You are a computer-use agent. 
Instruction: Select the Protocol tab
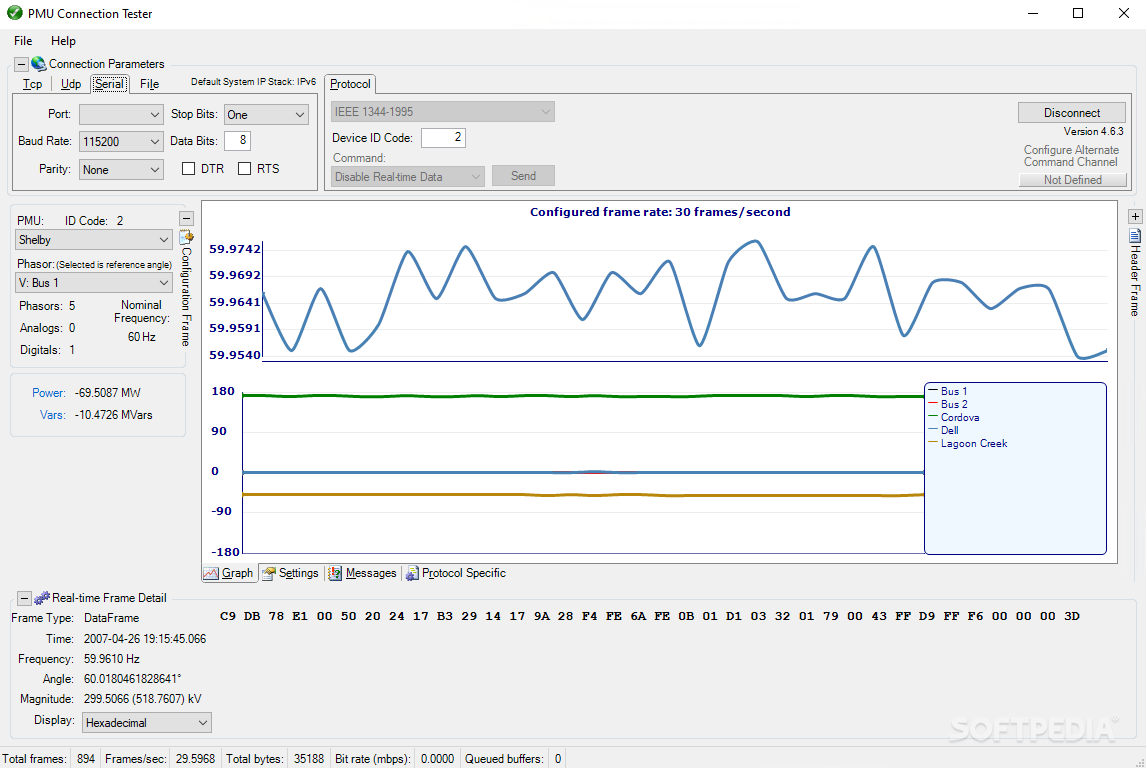[x=350, y=84]
